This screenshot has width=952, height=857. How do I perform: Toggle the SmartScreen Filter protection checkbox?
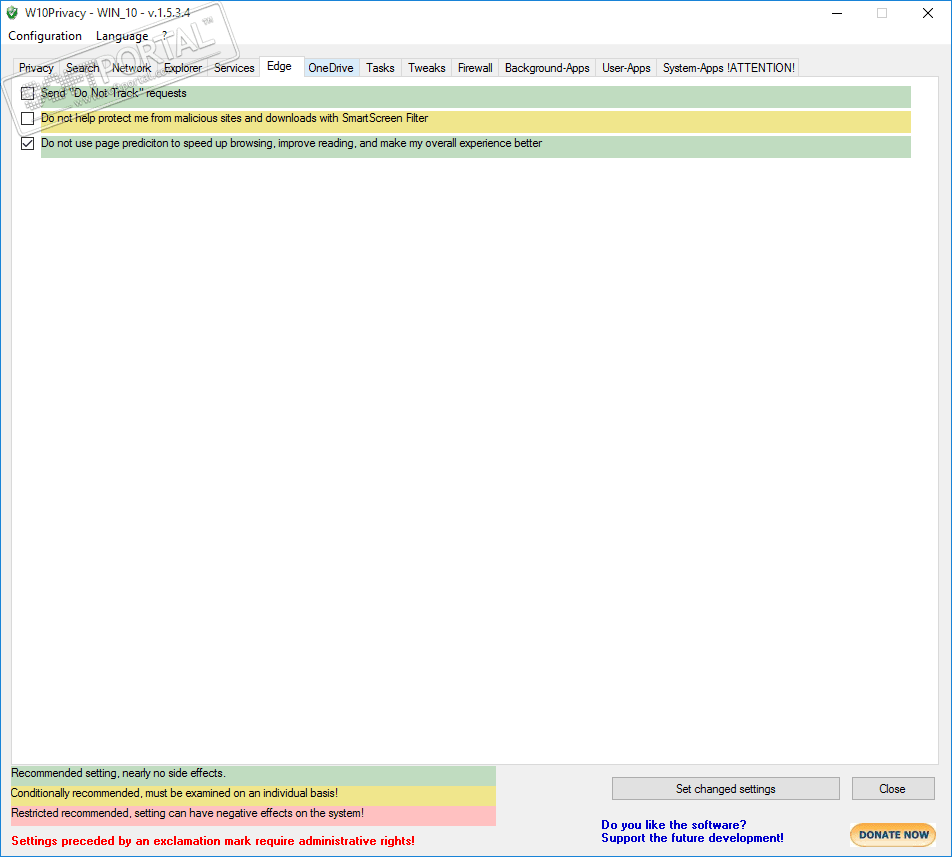click(27, 118)
